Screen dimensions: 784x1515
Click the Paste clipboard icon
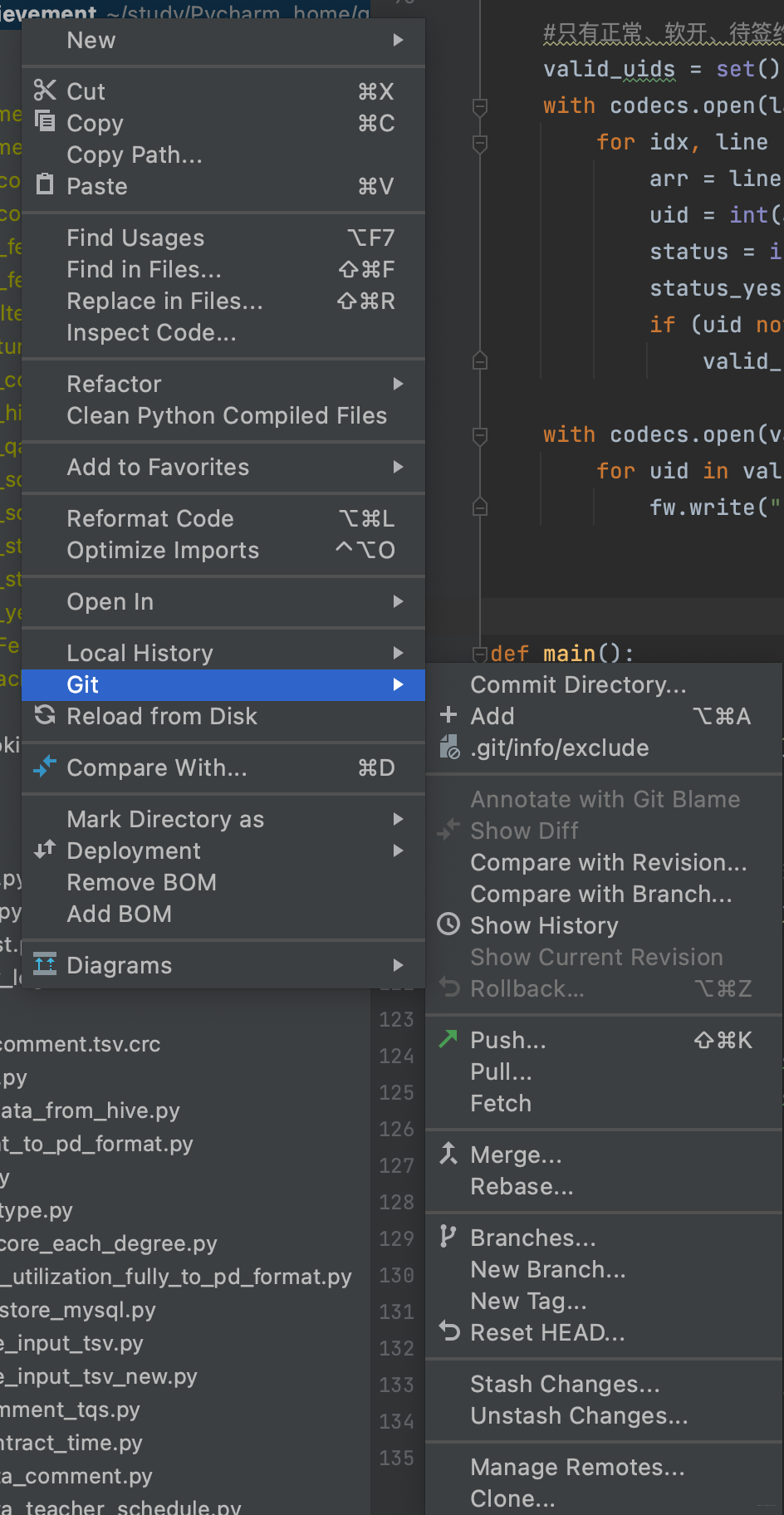point(45,185)
